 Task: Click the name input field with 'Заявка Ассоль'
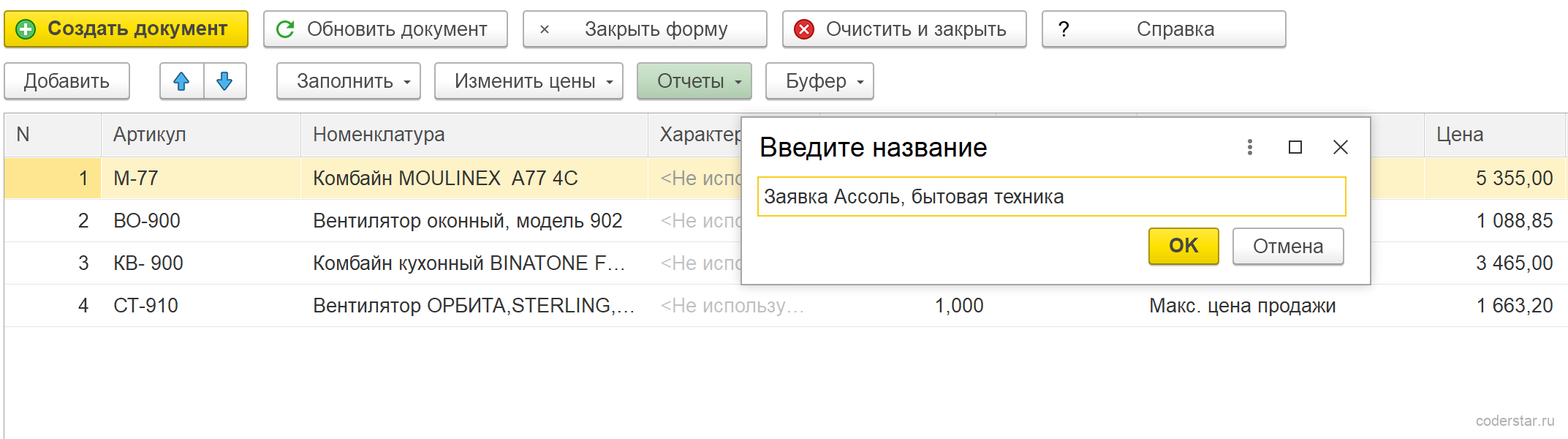click(1052, 197)
